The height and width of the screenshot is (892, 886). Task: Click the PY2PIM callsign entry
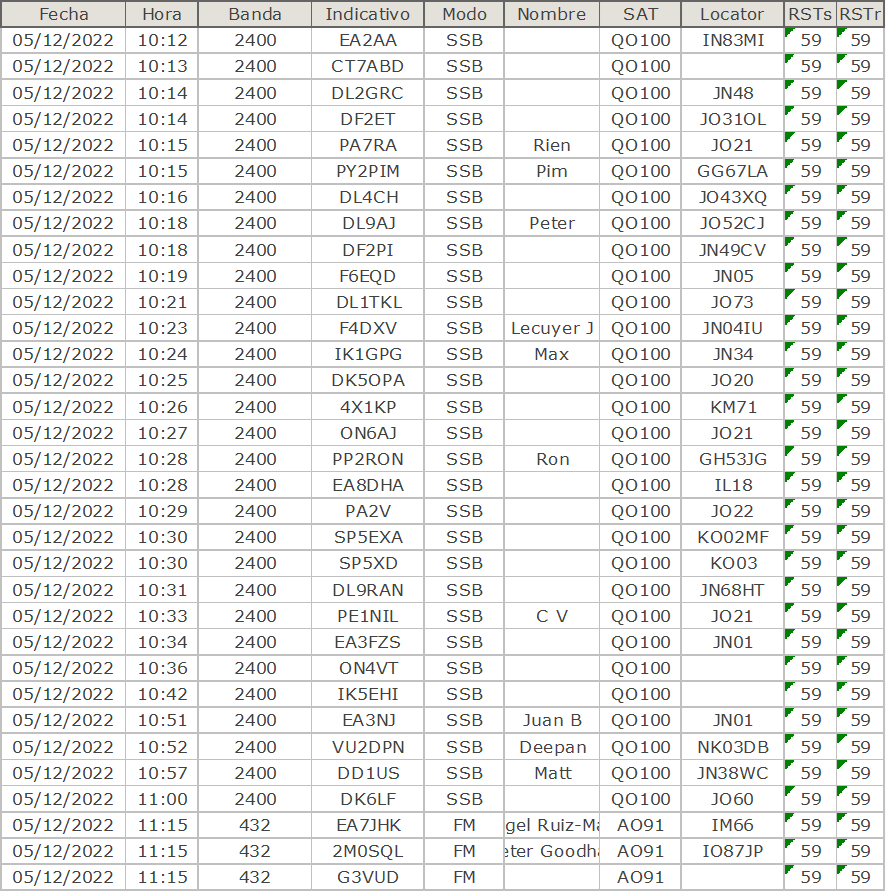pos(367,171)
